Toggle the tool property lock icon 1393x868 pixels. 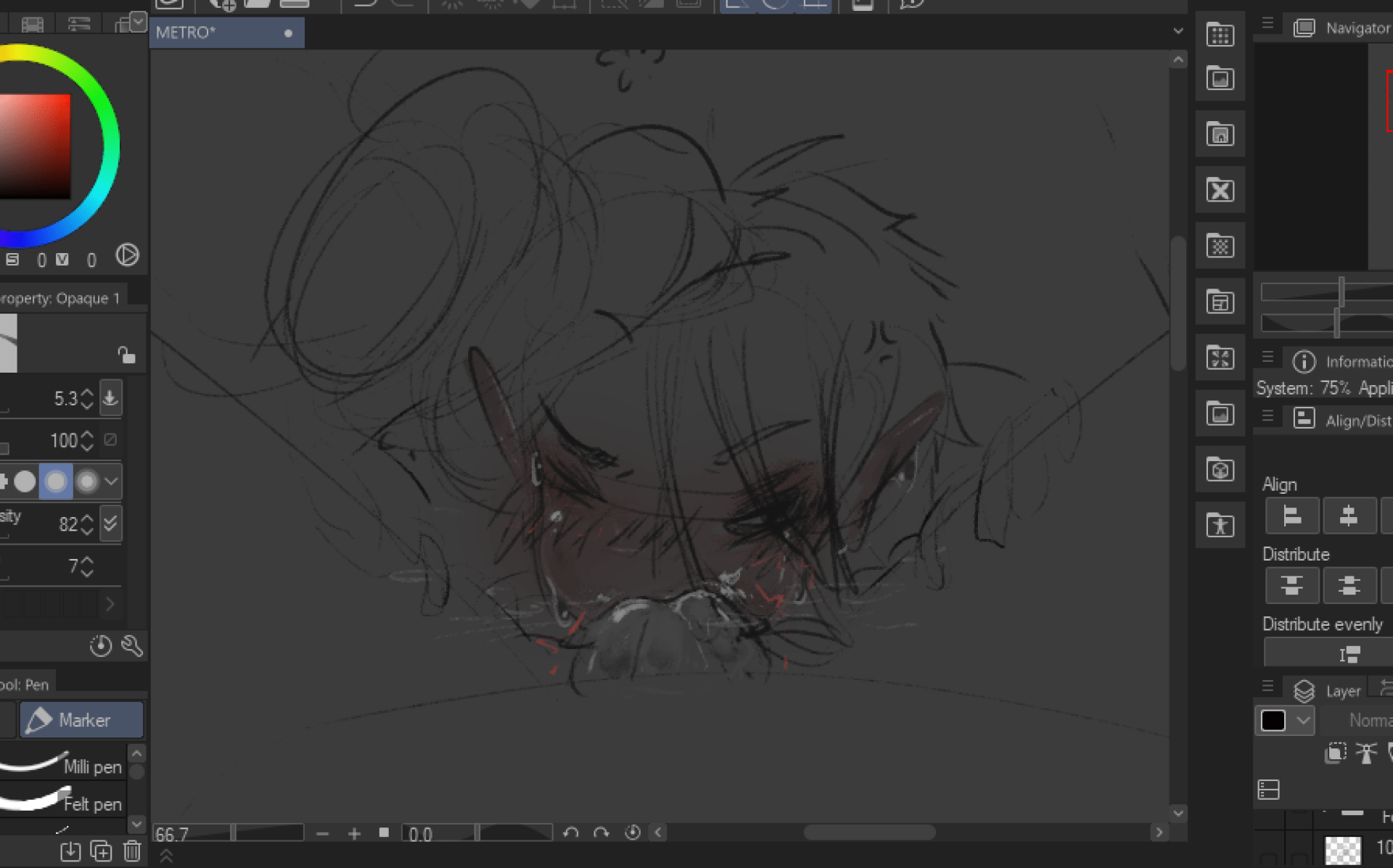click(126, 355)
